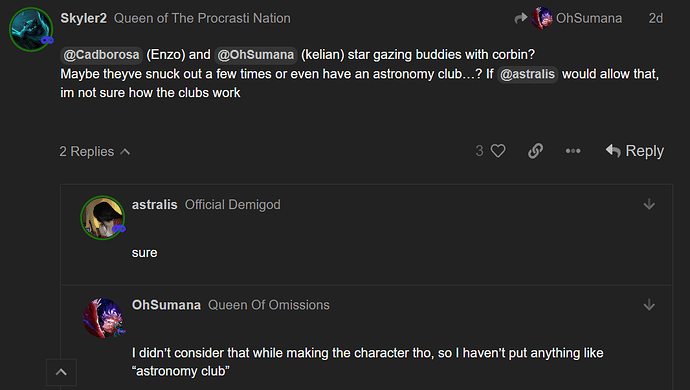Open the 2d post timestamp
The width and height of the screenshot is (690, 390).
(655, 18)
